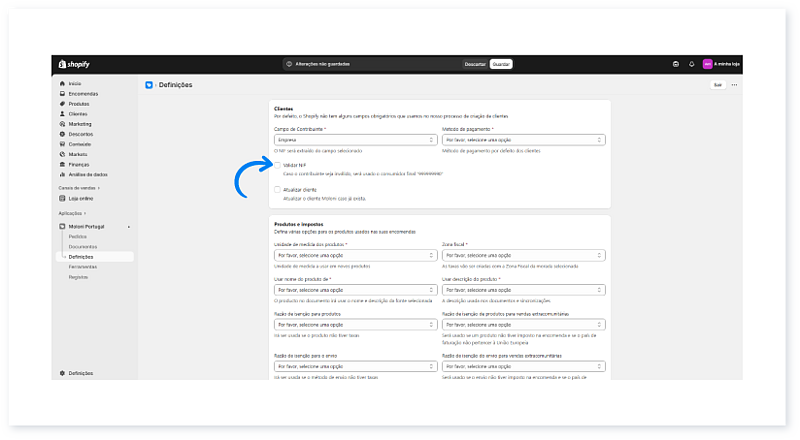
Task: Open the Zona fiscal dropdown
Action: [522, 255]
